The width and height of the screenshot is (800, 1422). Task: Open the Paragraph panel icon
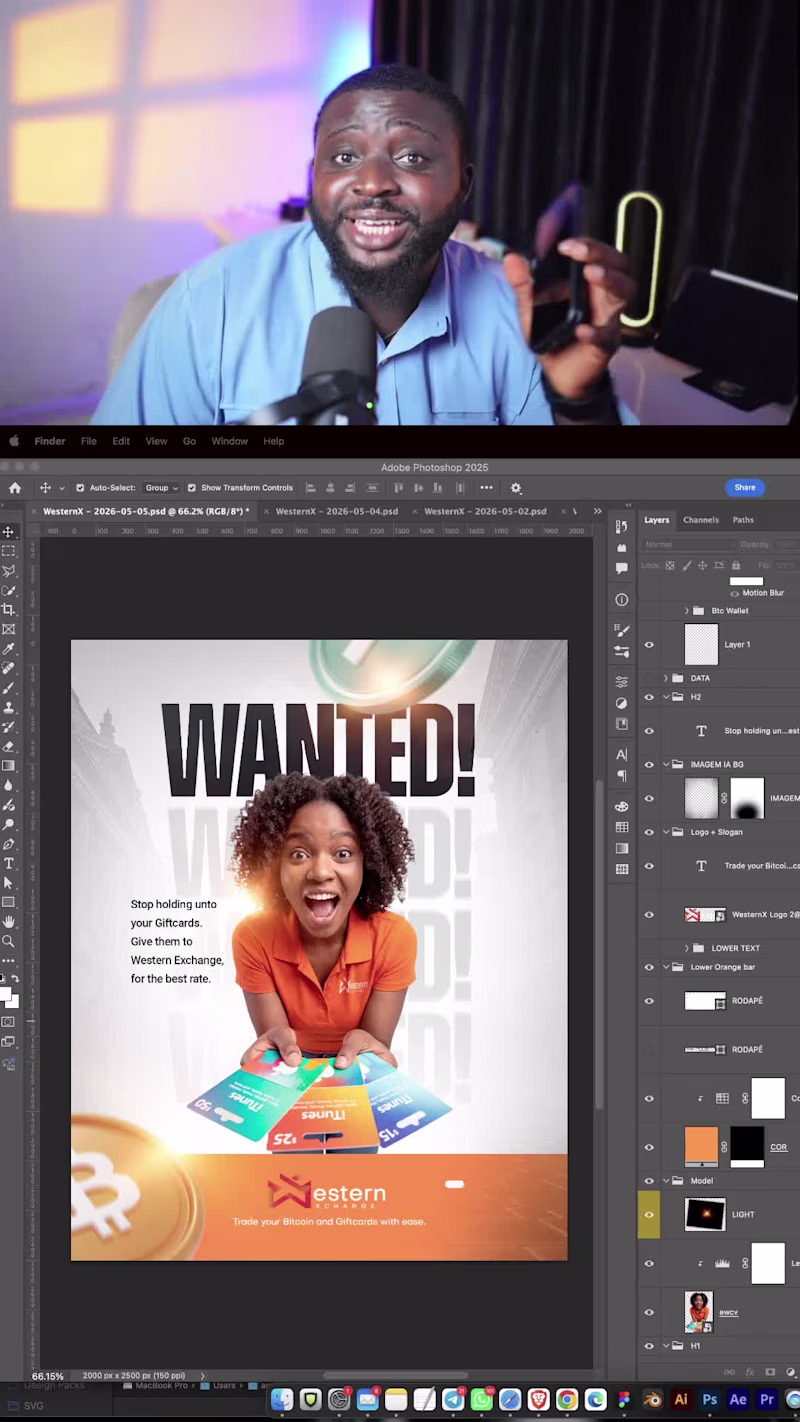(x=621, y=776)
